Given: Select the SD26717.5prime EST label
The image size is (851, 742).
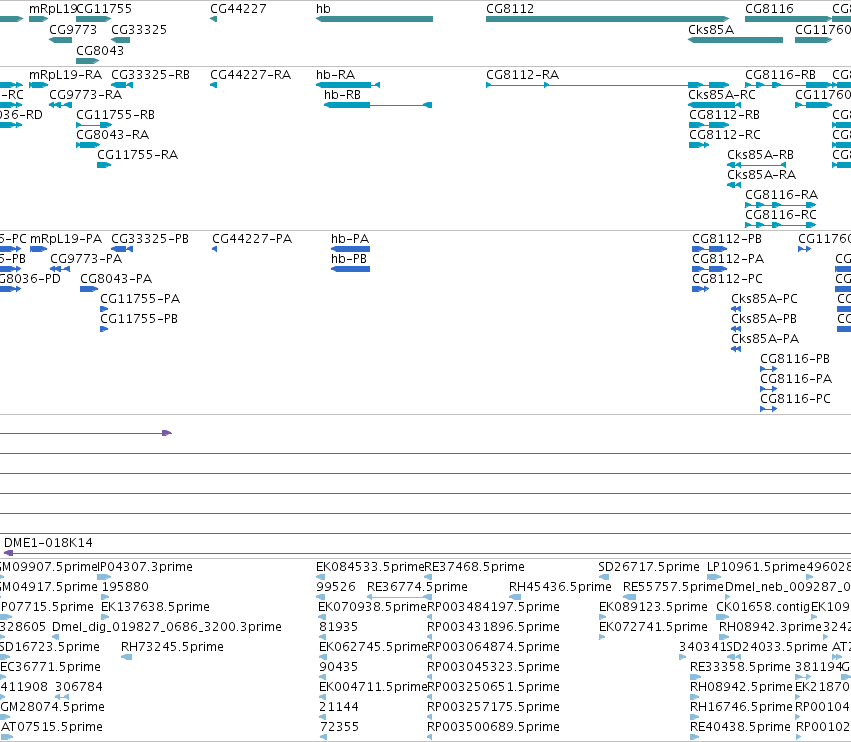Looking at the screenshot, I should [x=649, y=567].
